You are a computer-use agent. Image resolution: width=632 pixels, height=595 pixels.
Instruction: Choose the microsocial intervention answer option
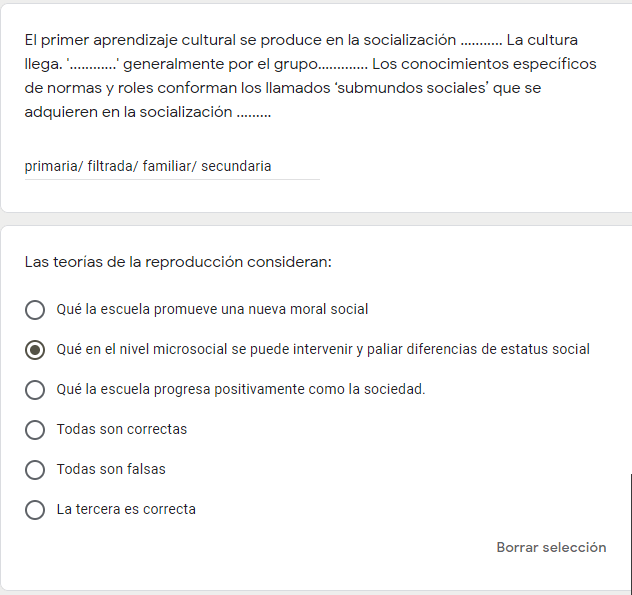click(x=322, y=350)
